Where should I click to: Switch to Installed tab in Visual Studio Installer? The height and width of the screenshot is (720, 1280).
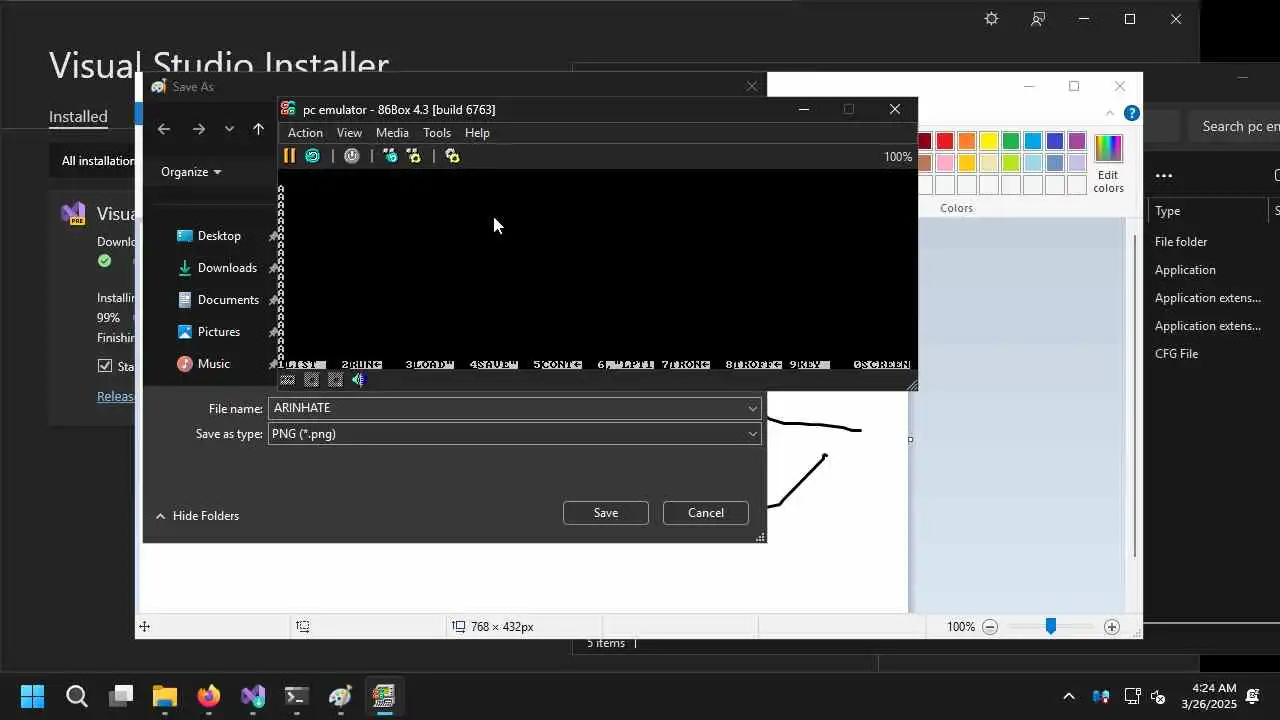[x=78, y=117]
